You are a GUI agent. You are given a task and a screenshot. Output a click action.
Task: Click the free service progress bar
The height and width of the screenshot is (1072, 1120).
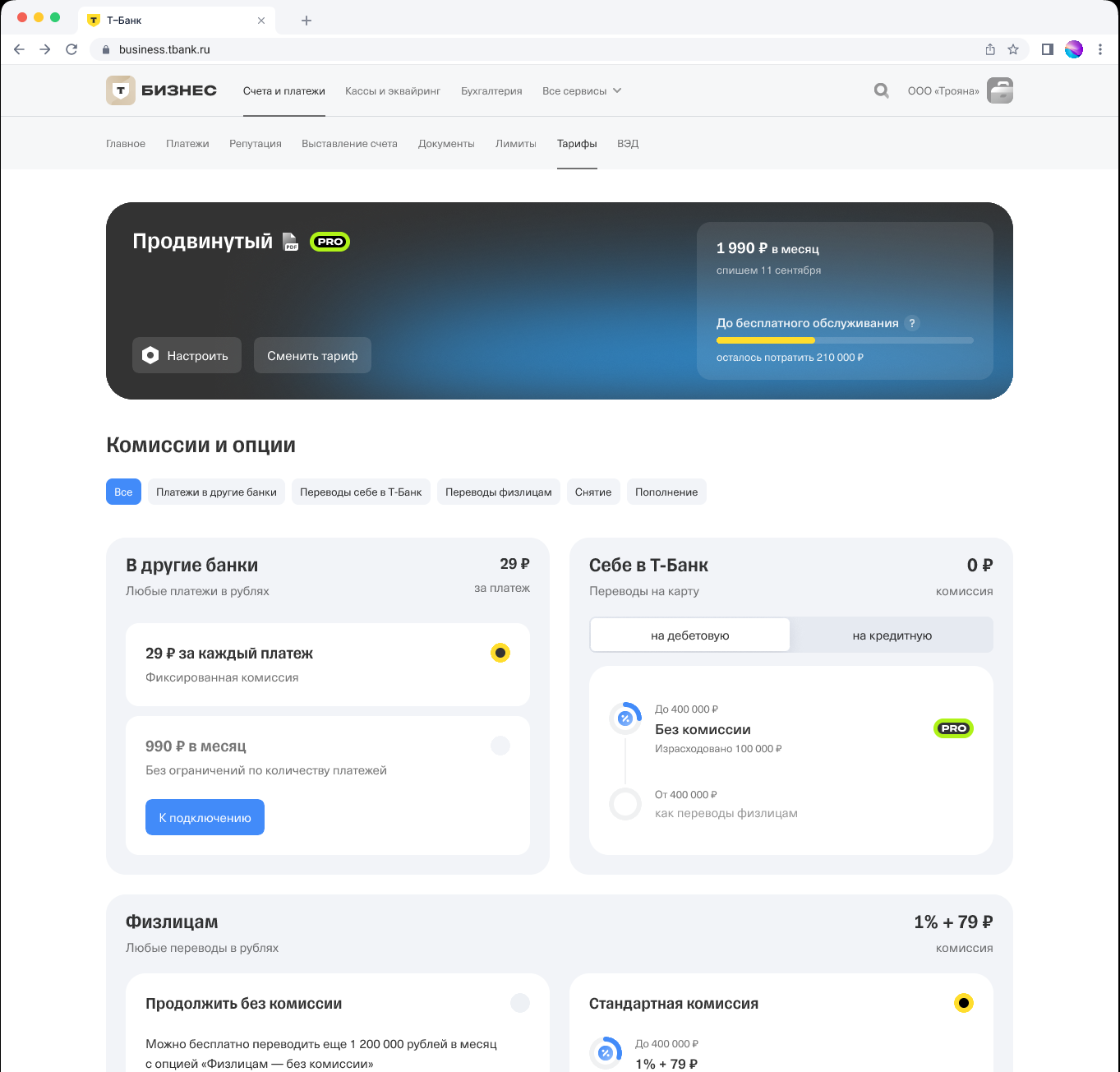coord(845,340)
